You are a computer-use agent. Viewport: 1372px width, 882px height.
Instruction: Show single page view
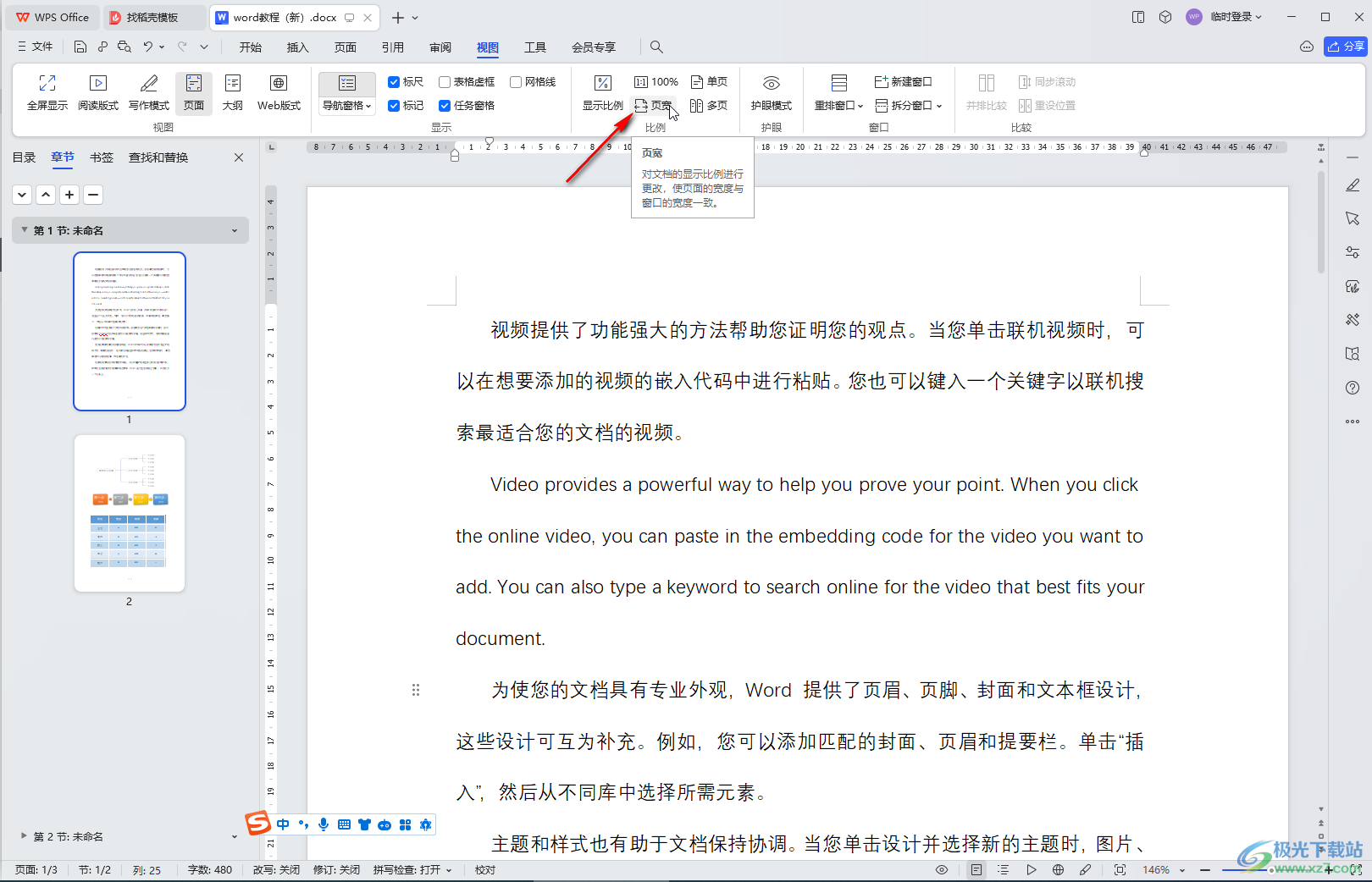coord(710,82)
